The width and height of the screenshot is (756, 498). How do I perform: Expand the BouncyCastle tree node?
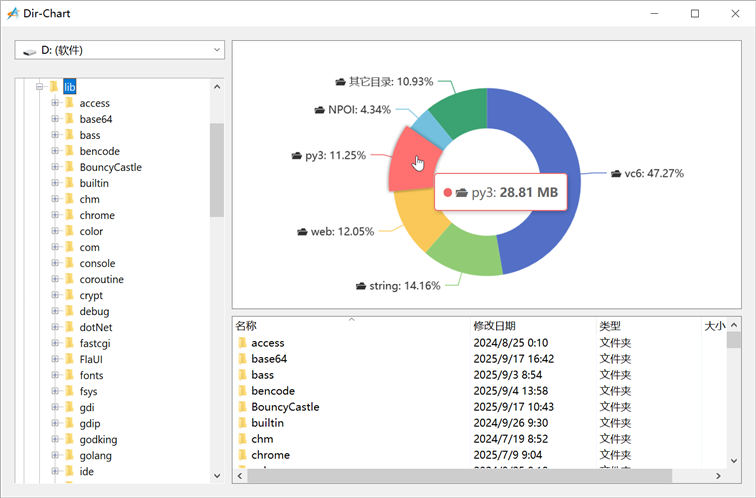(x=56, y=167)
